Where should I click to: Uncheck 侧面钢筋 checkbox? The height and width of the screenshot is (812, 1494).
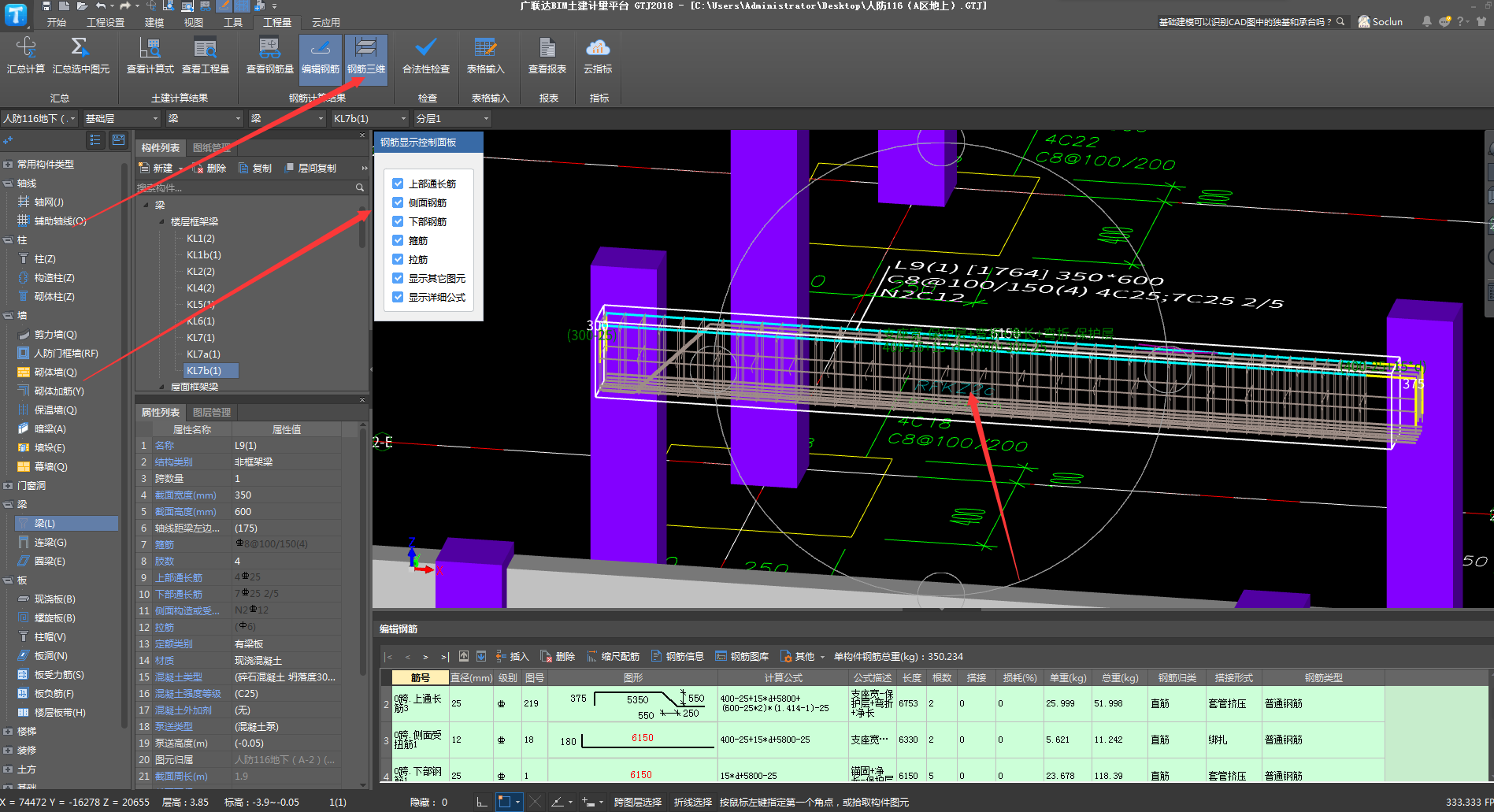coord(398,202)
